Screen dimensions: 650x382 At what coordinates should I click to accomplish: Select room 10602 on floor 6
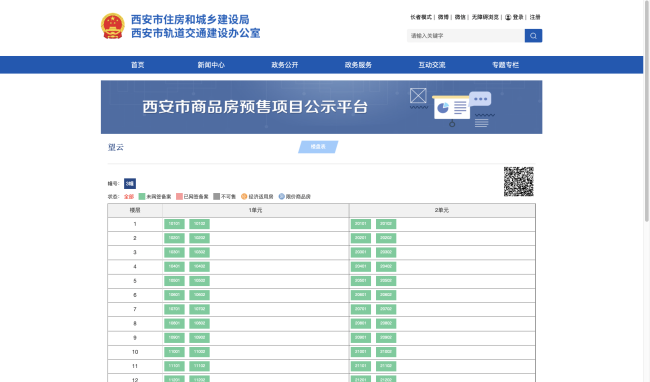coord(199,295)
